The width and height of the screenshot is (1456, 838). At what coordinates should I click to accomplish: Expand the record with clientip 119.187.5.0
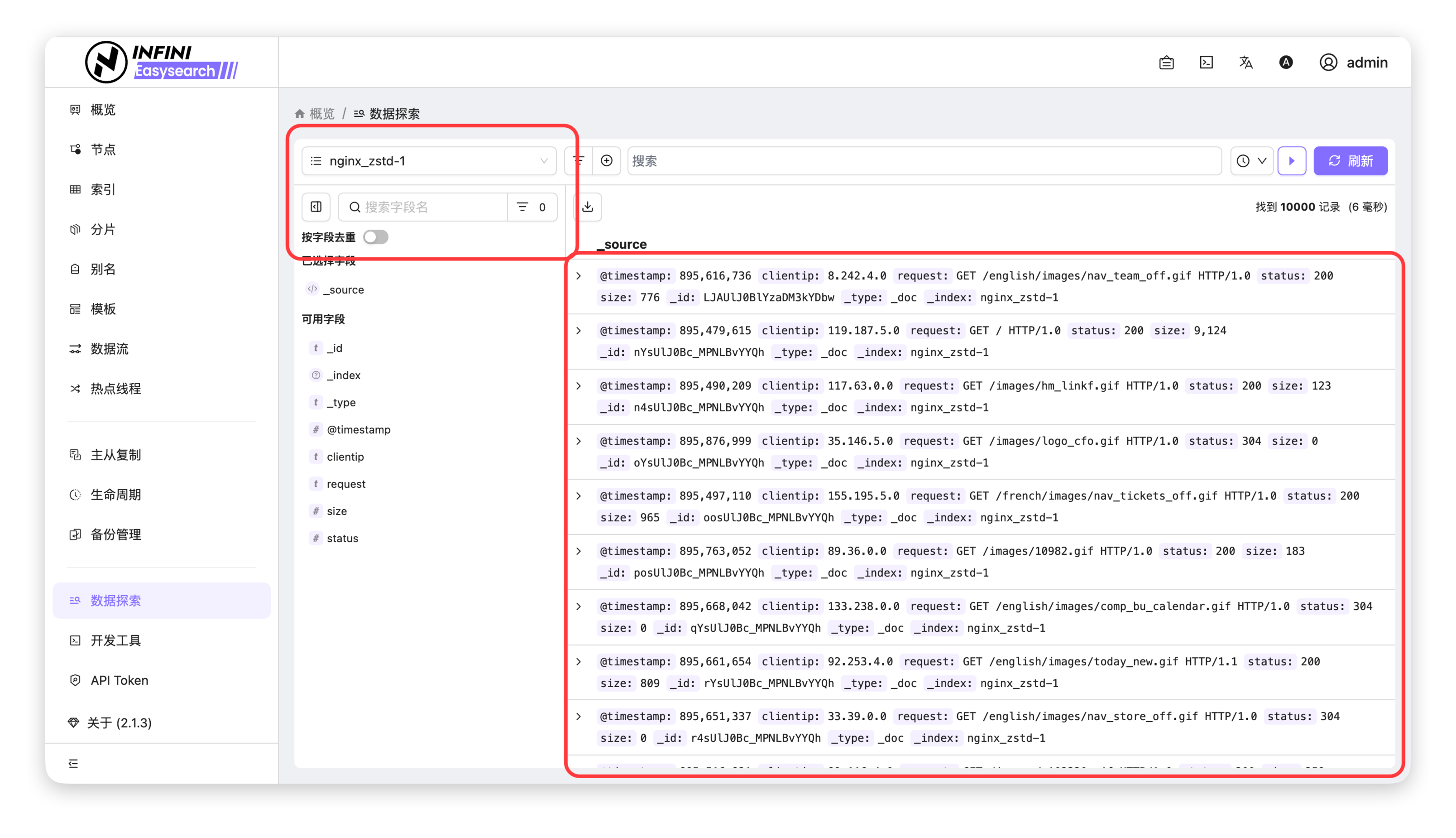(579, 330)
